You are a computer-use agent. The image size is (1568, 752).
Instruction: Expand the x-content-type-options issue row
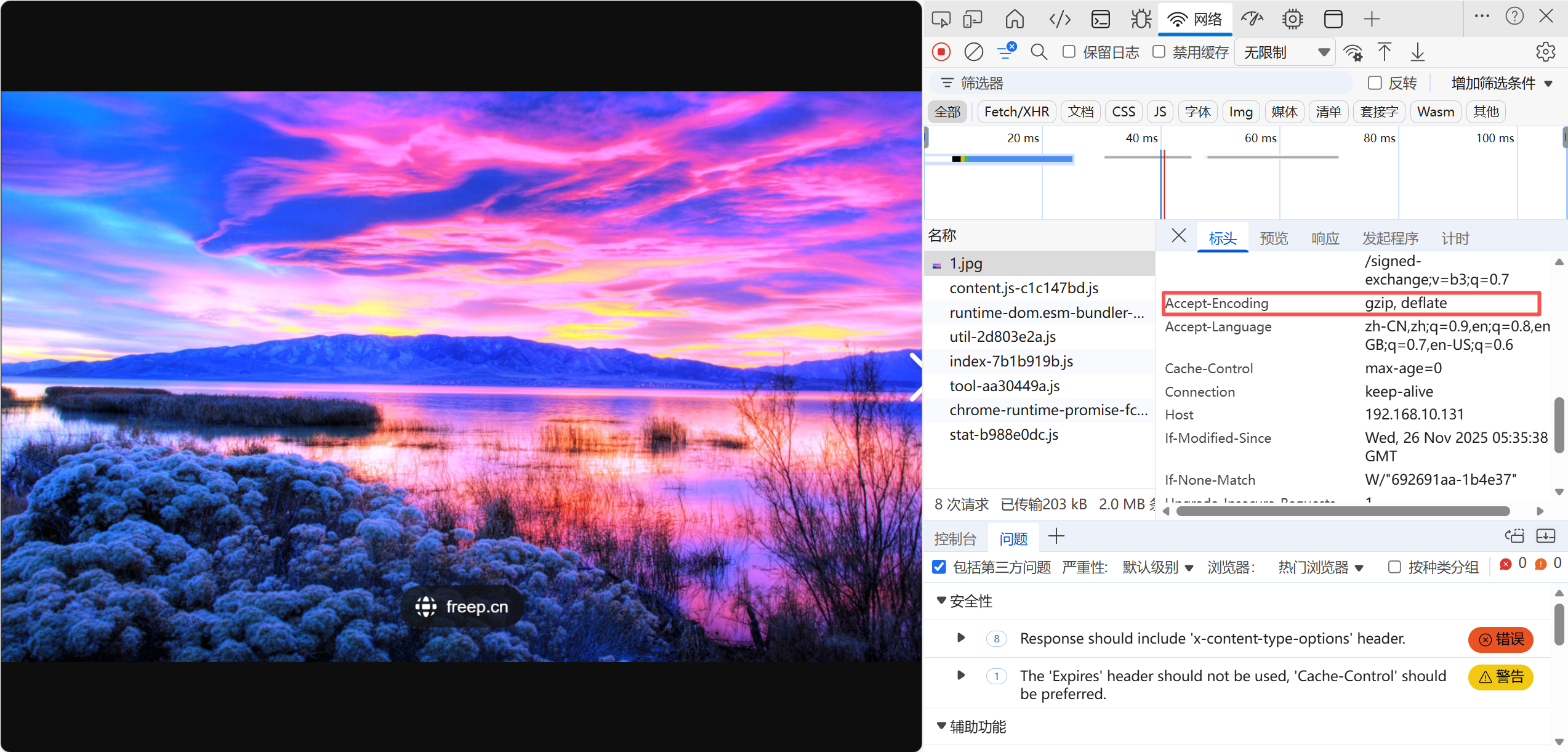[x=960, y=638]
